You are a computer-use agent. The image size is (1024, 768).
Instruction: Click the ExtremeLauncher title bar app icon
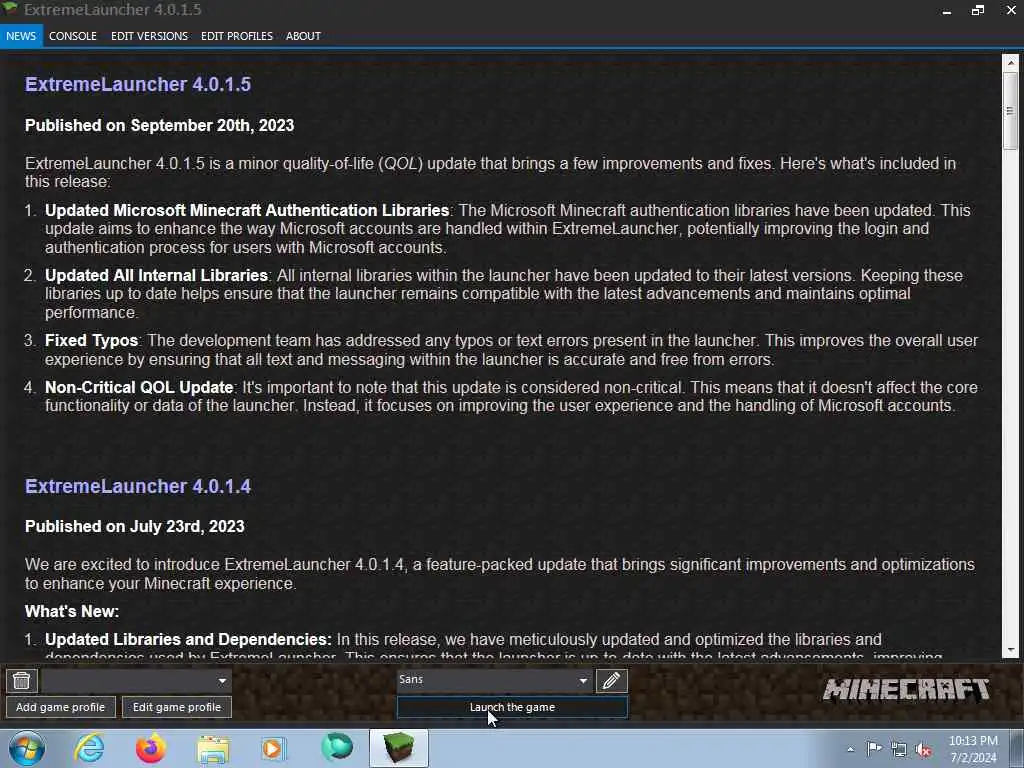coord(9,8)
